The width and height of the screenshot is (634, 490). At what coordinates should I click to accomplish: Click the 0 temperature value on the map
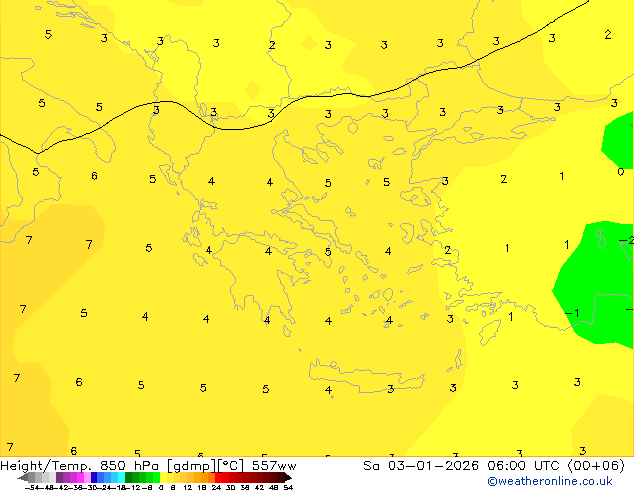tap(620, 172)
